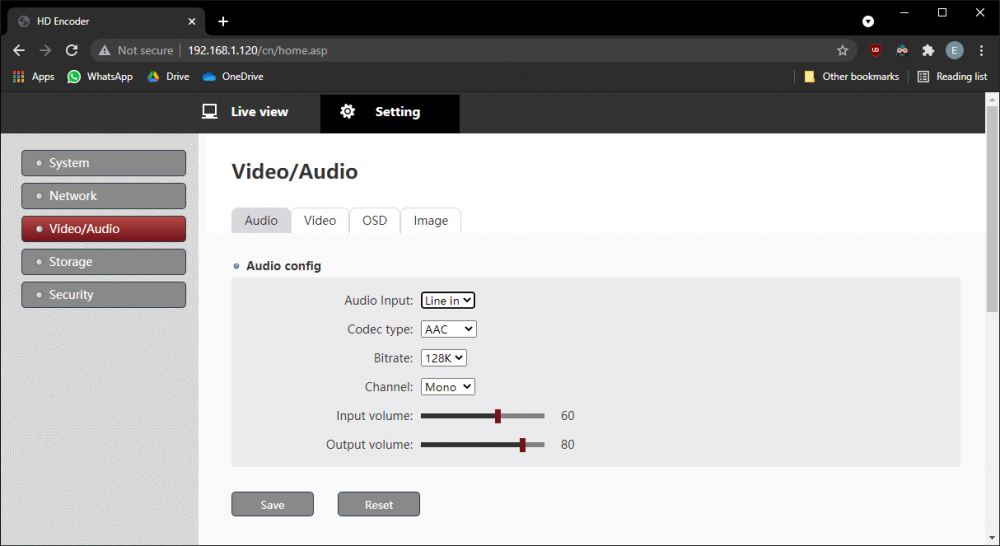1000x546 pixels.
Task: Open the Other bookmarks folder
Action: [851, 77]
